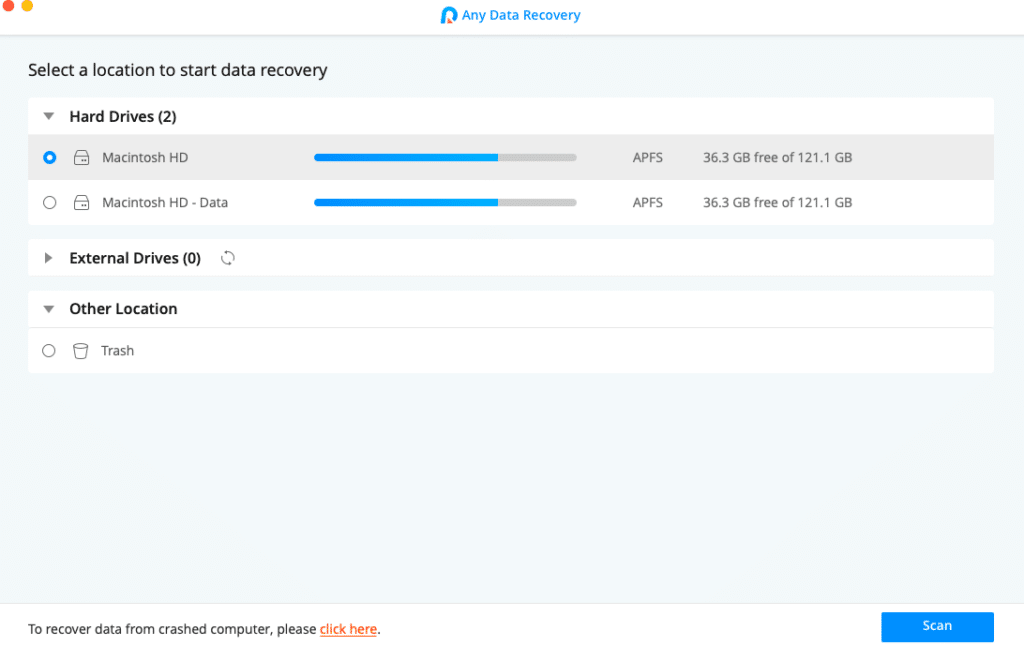Minimize the window with the yellow button
The image size is (1024, 646).
[x=27, y=5]
